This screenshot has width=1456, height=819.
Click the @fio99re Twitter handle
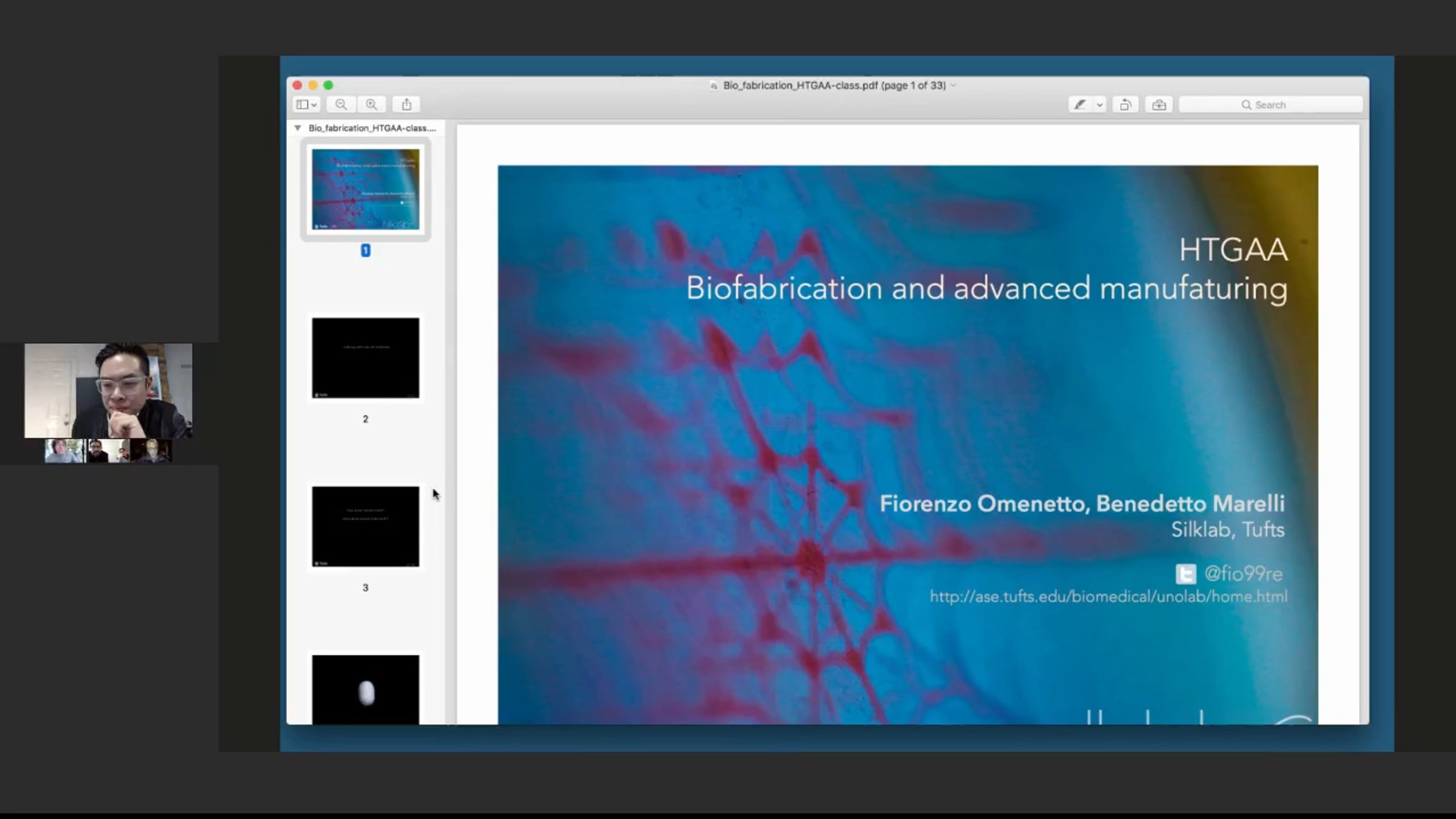(1243, 573)
